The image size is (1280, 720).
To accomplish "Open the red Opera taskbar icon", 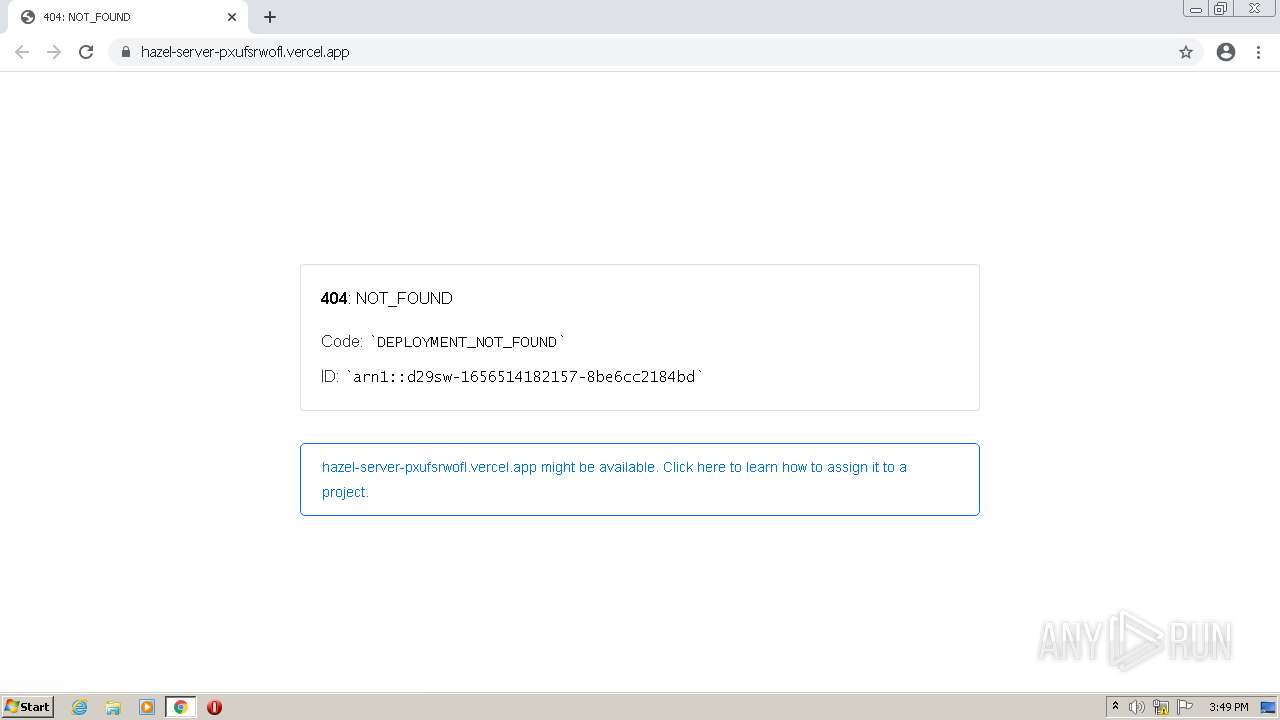I will (x=214, y=707).
